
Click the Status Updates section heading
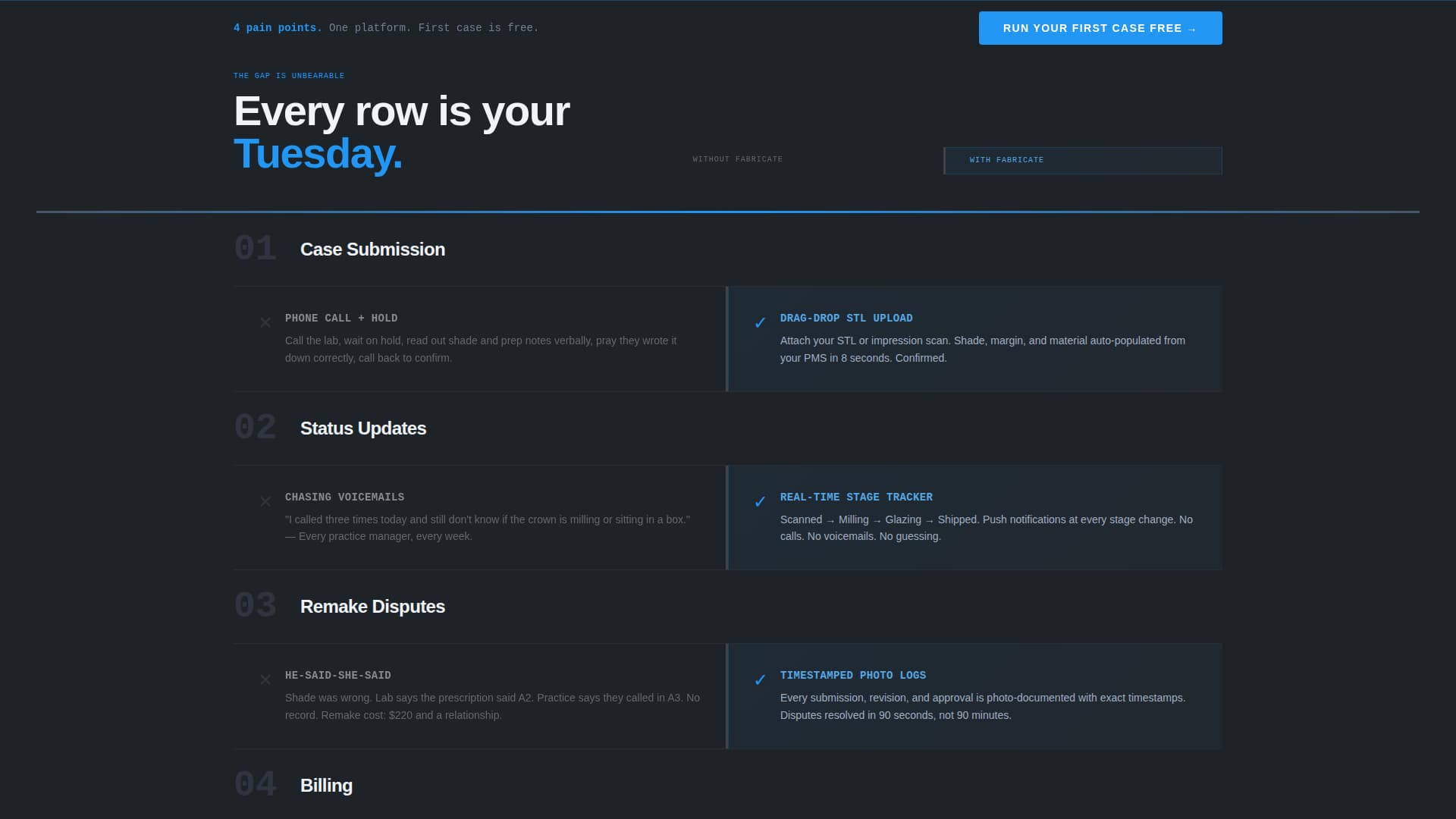coord(363,428)
